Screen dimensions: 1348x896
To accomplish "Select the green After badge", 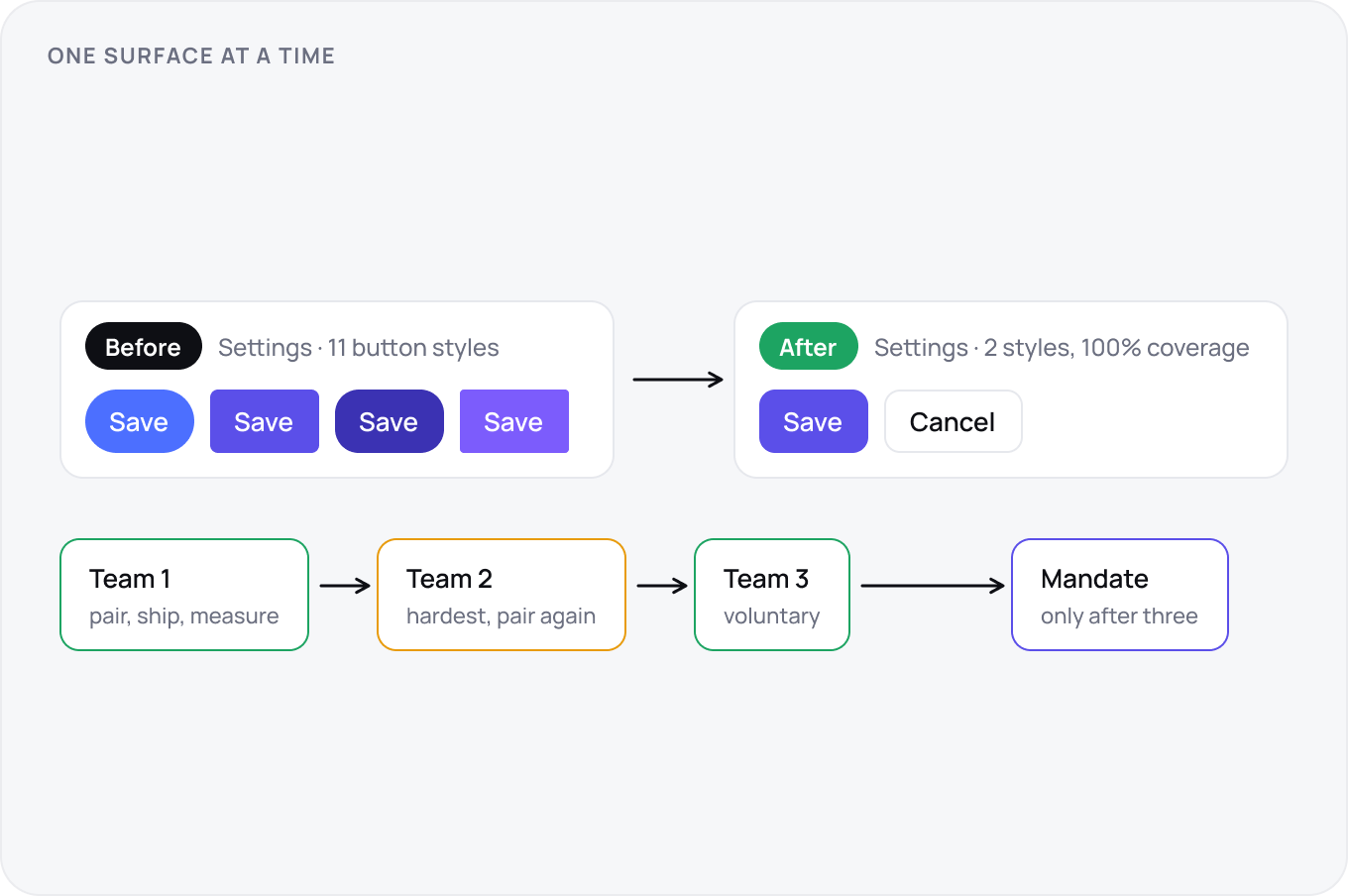I will (x=809, y=346).
